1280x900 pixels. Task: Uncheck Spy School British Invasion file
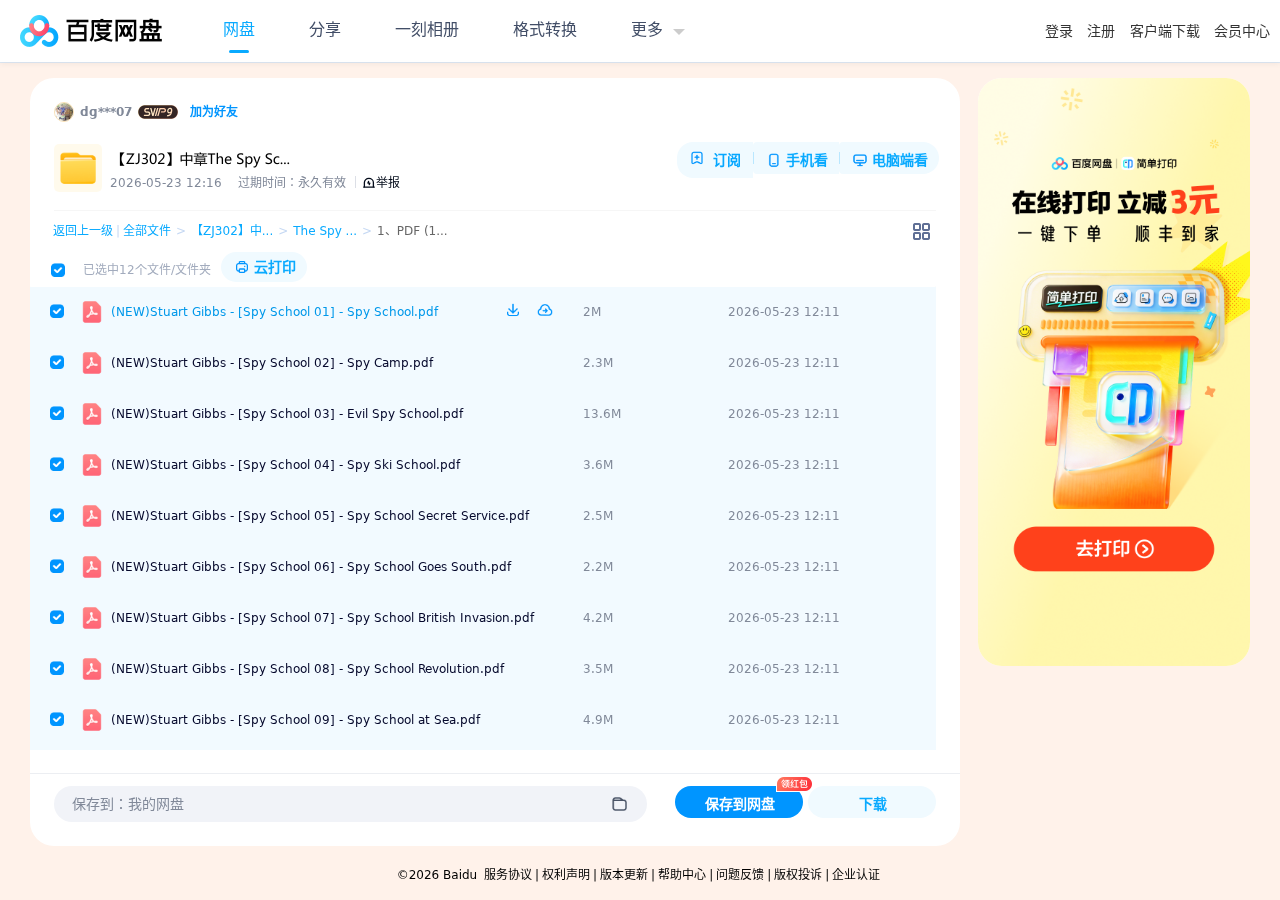click(x=57, y=617)
